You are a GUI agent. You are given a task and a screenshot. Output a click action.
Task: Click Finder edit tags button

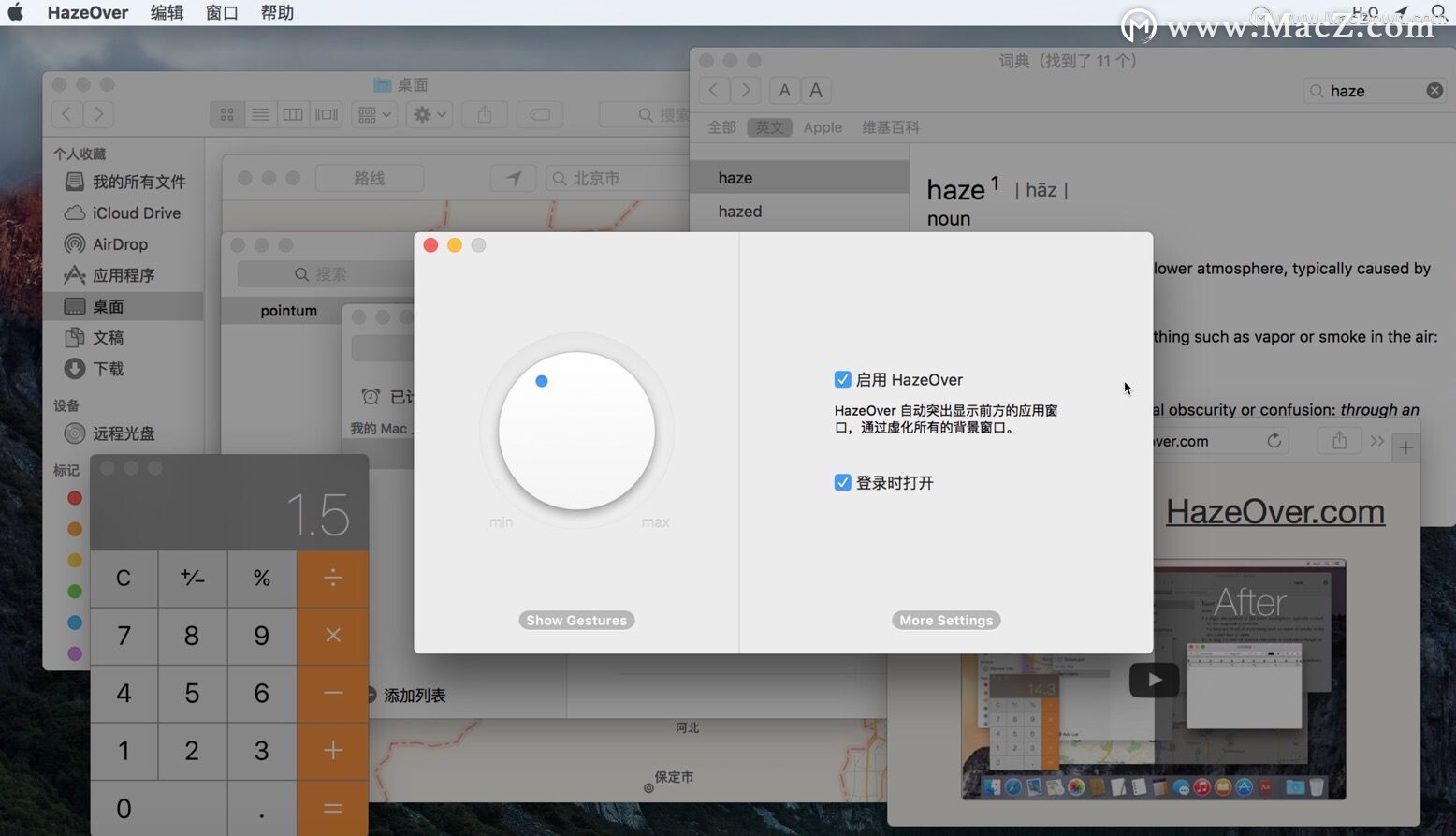[540, 114]
